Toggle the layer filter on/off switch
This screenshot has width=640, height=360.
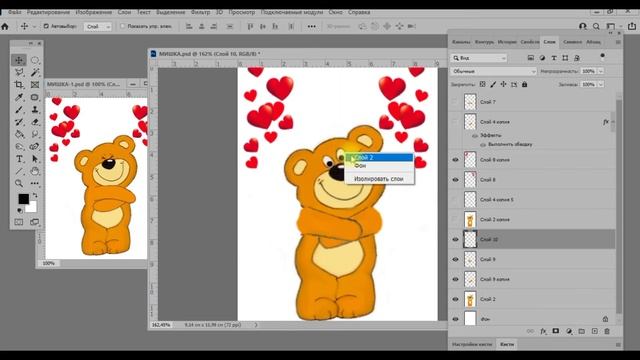coord(602,56)
